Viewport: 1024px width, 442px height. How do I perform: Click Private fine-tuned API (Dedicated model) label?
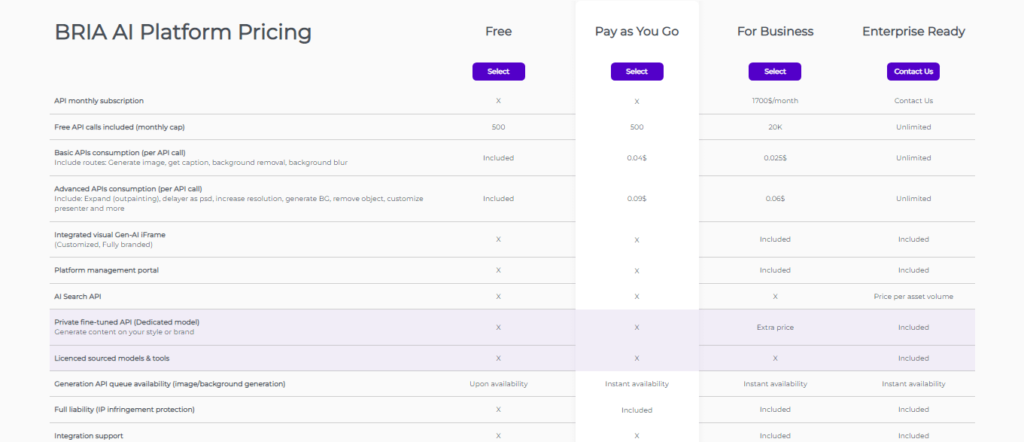tap(127, 322)
